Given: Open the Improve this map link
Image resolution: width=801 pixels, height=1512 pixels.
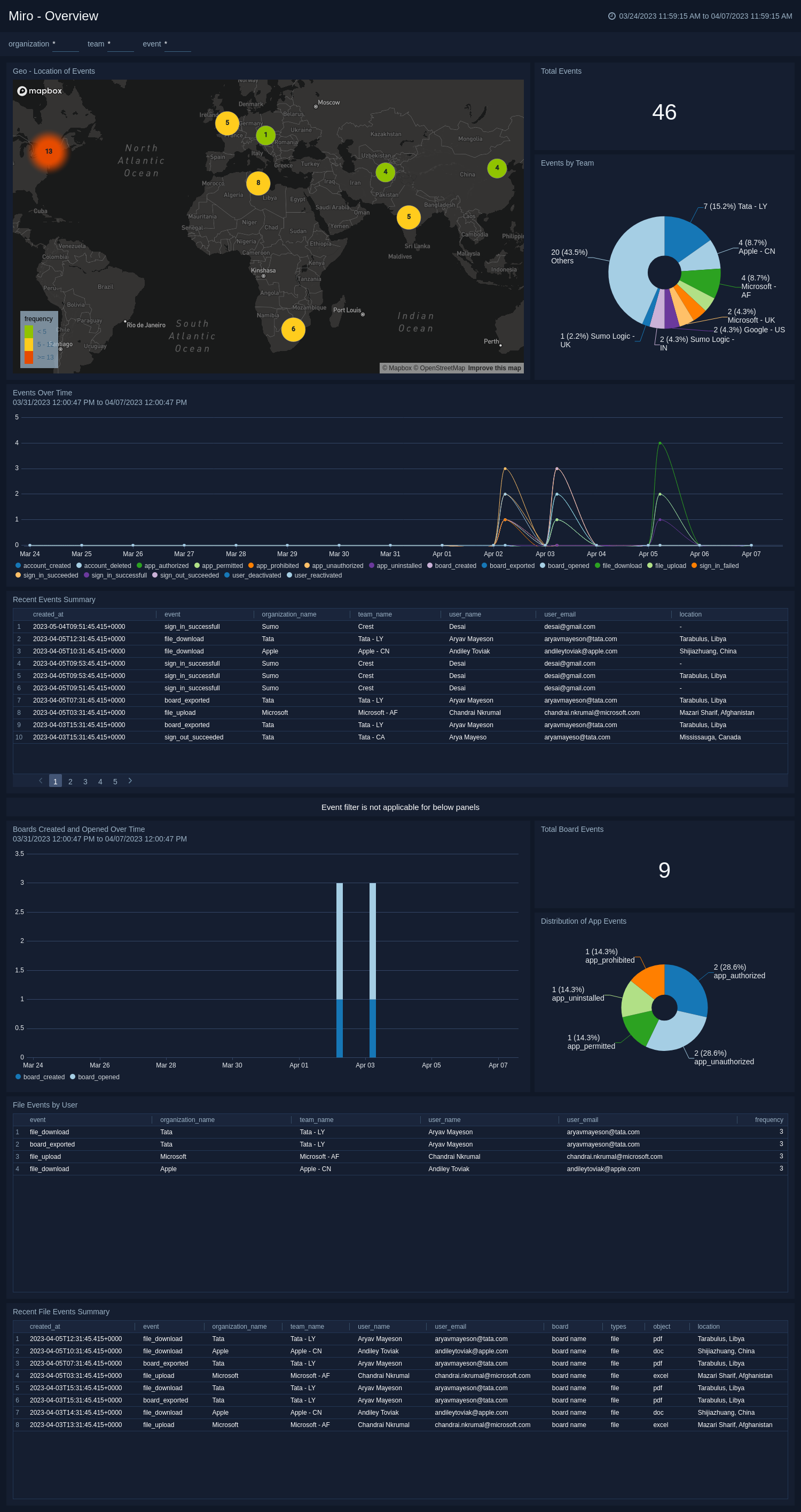Looking at the screenshot, I should pyautogui.click(x=494, y=368).
